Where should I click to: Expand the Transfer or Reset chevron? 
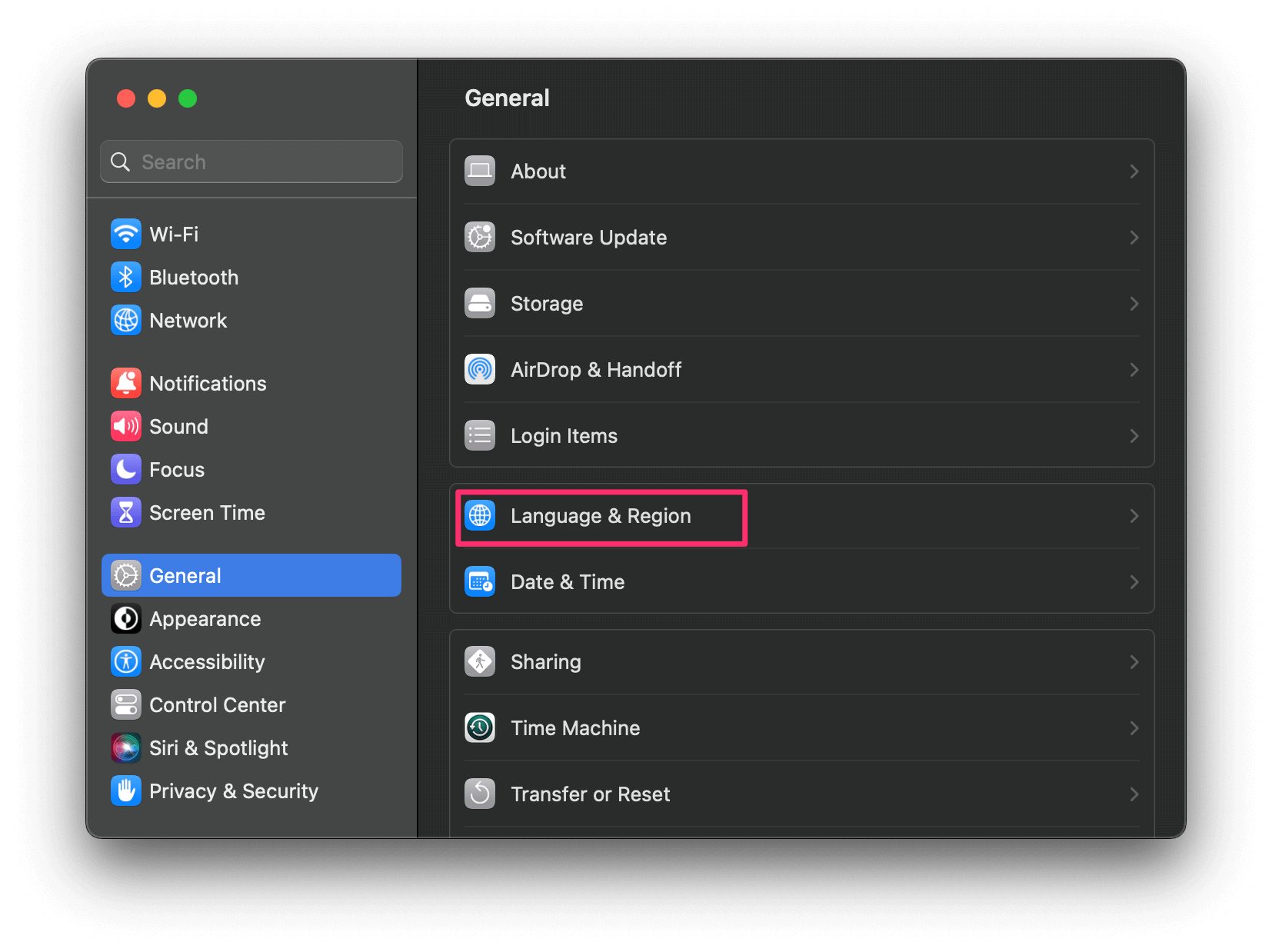(x=1134, y=794)
